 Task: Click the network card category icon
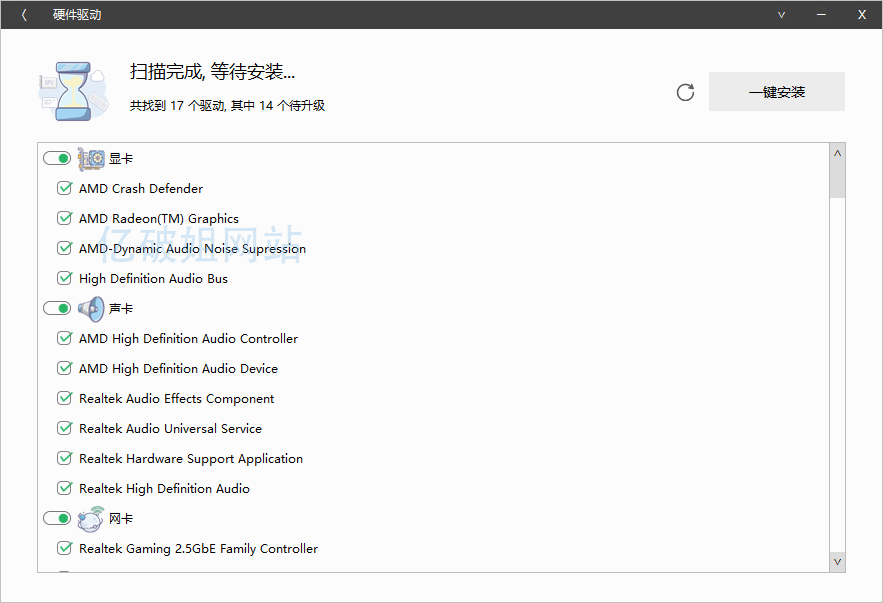click(x=91, y=519)
